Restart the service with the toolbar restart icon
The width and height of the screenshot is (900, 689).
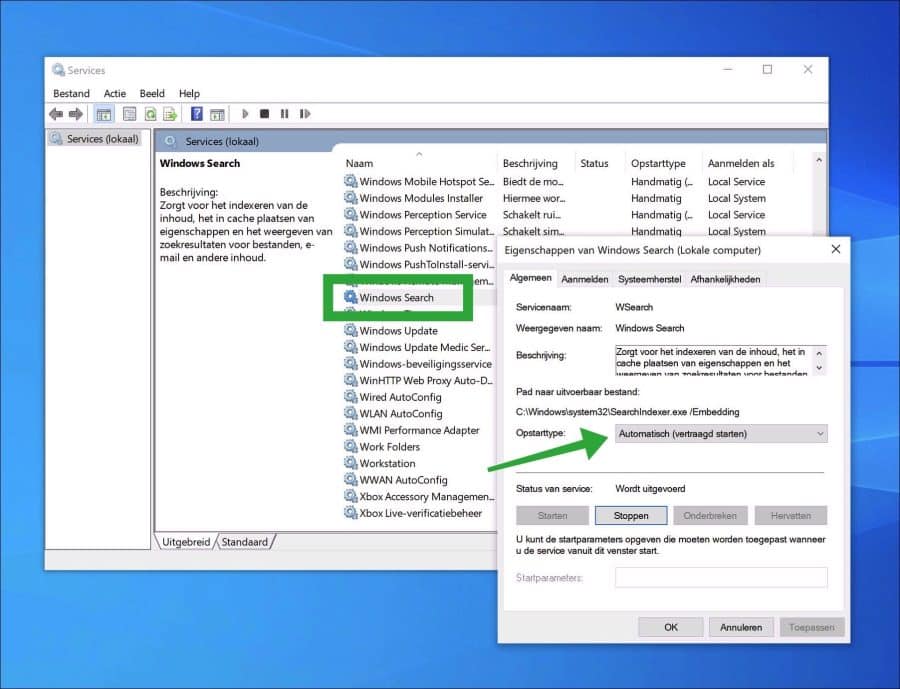pyautogui.click(x=305, y=114)
